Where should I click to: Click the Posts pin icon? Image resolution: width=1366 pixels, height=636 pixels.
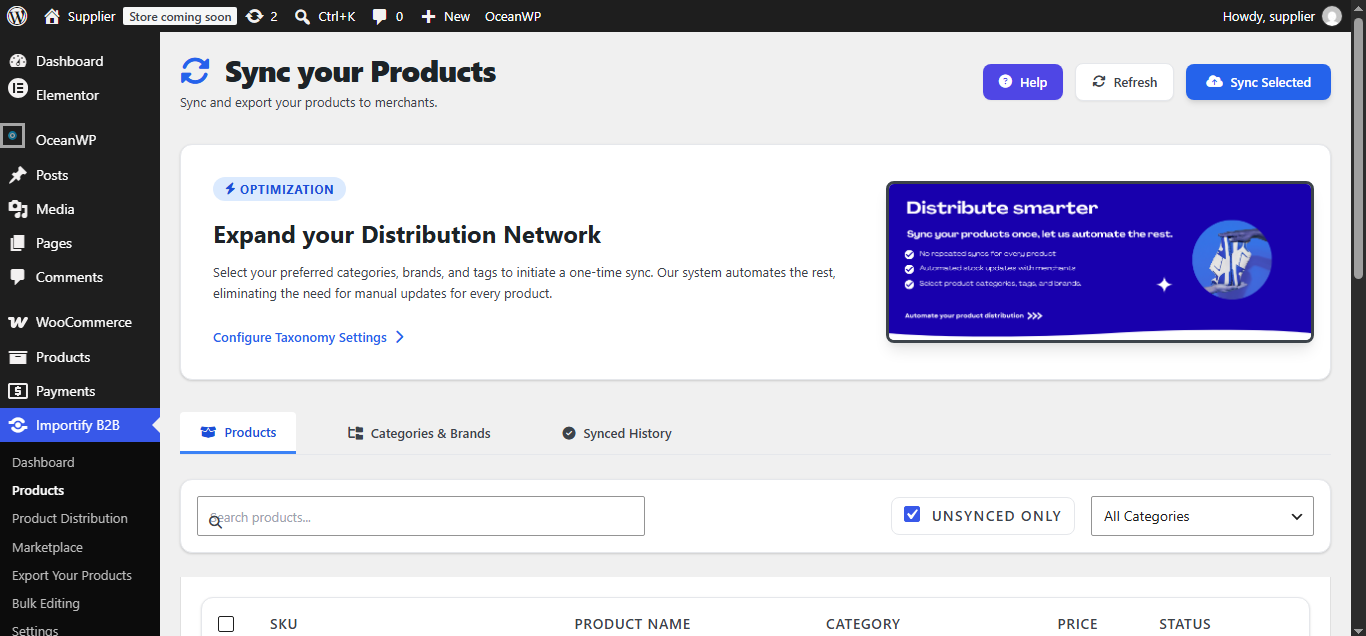17,175
